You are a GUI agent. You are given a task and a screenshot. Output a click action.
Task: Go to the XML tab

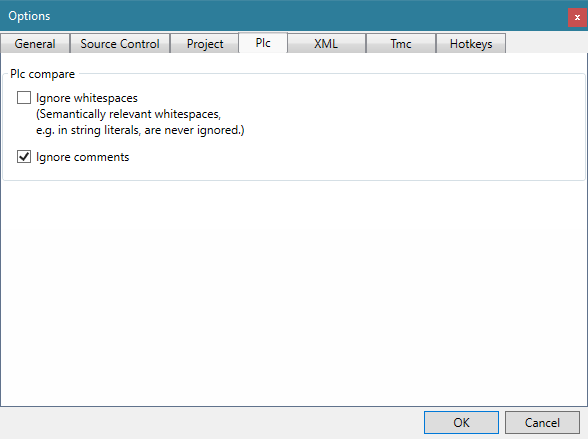click(x=326, y=43)
